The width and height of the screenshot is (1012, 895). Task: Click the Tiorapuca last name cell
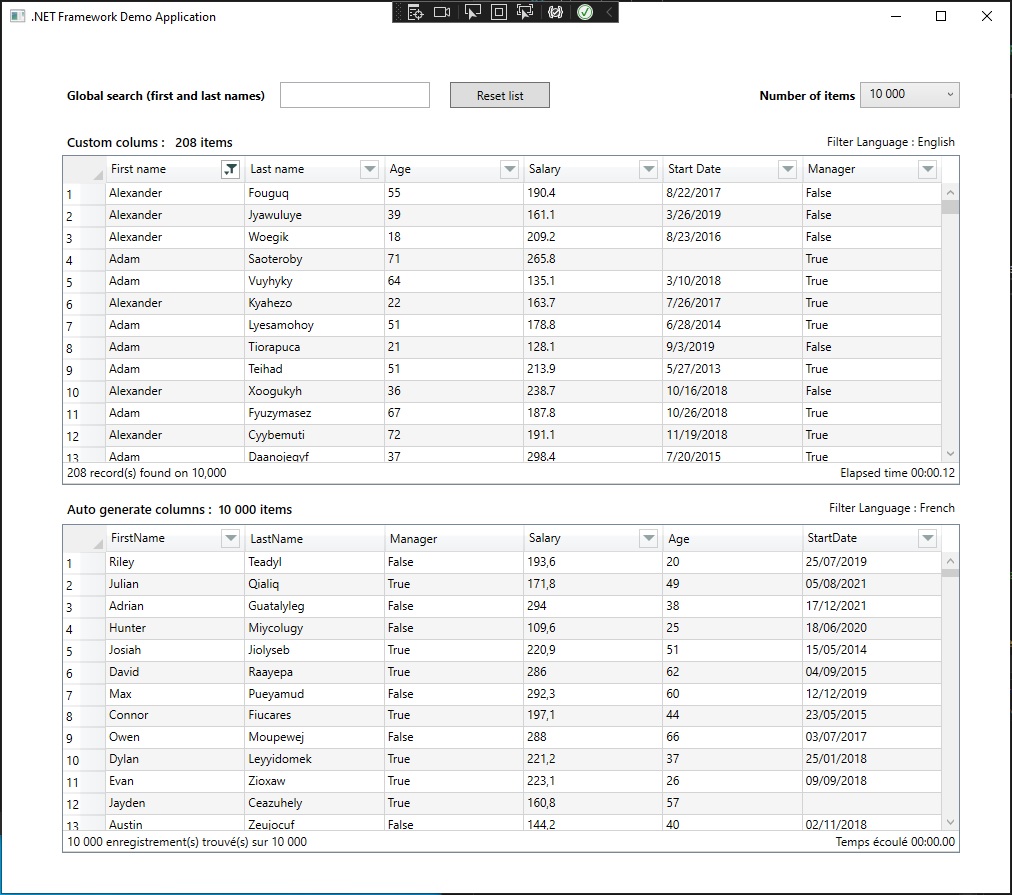314,347
